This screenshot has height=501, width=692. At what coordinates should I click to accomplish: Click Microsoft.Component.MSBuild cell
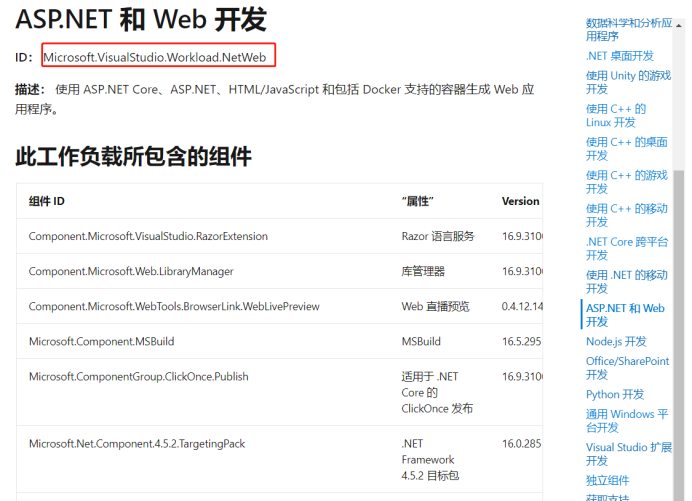point(102,341)
